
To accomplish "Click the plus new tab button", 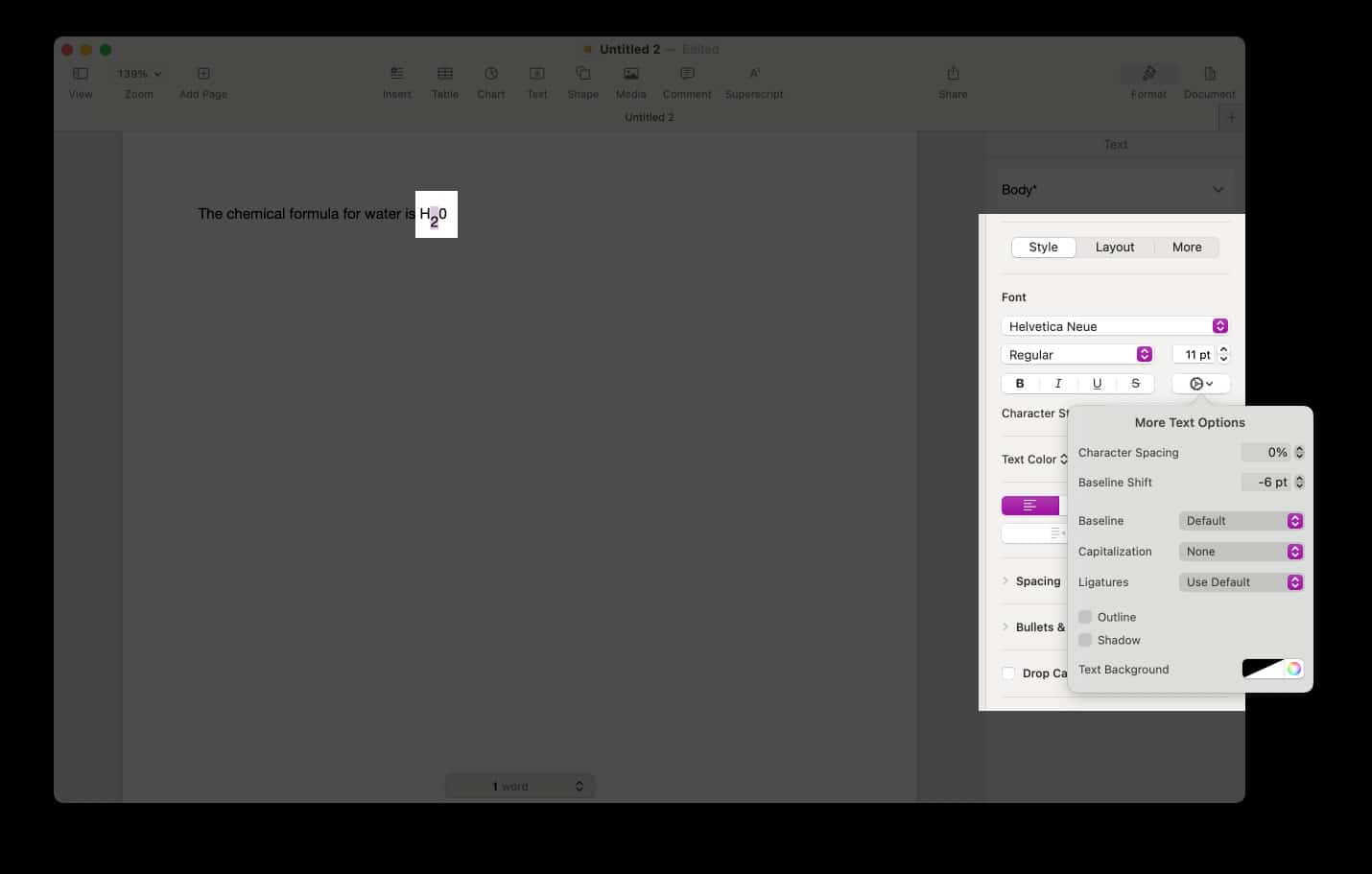I will point(1232,117).
